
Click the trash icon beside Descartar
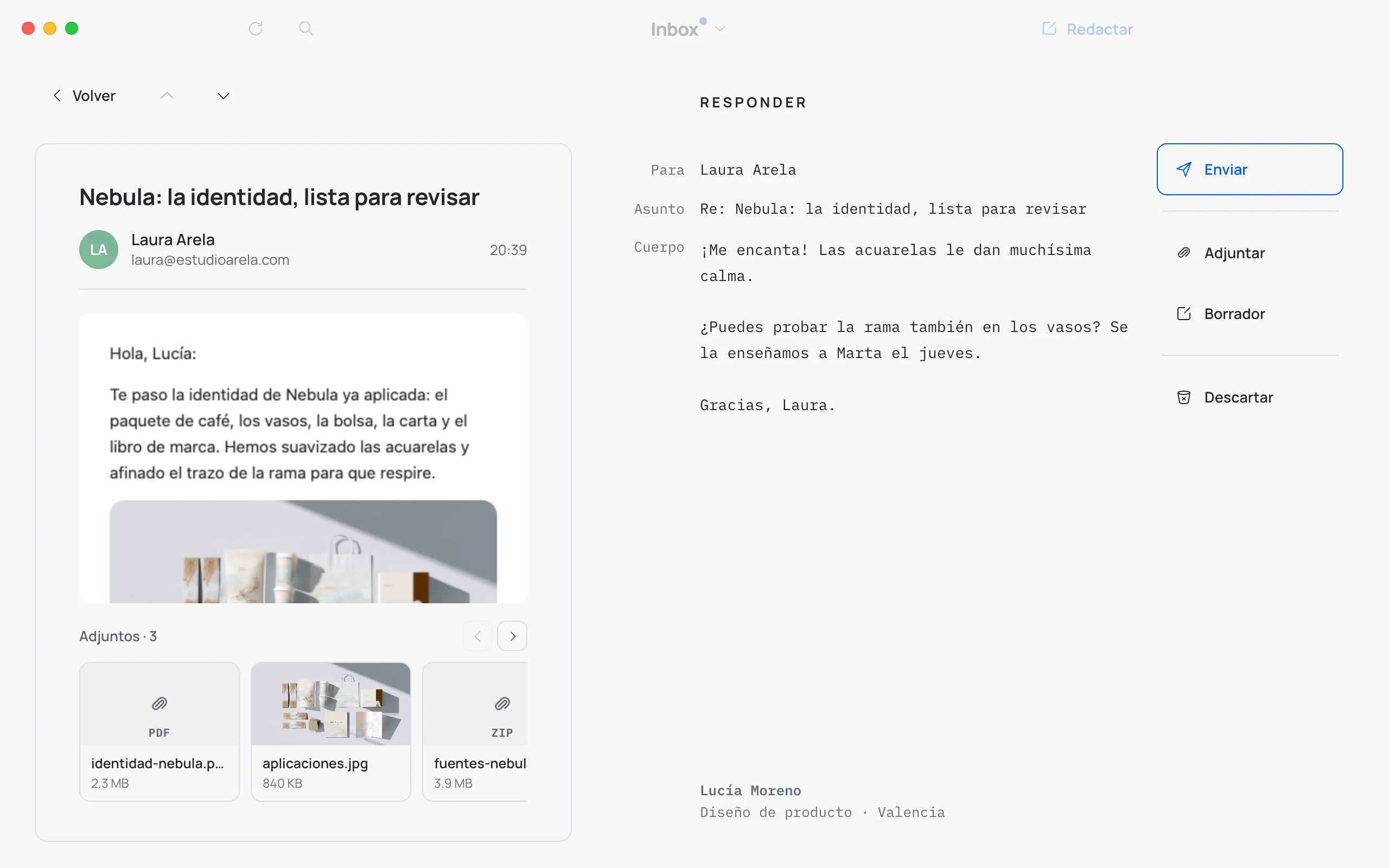pos(1183,397)
